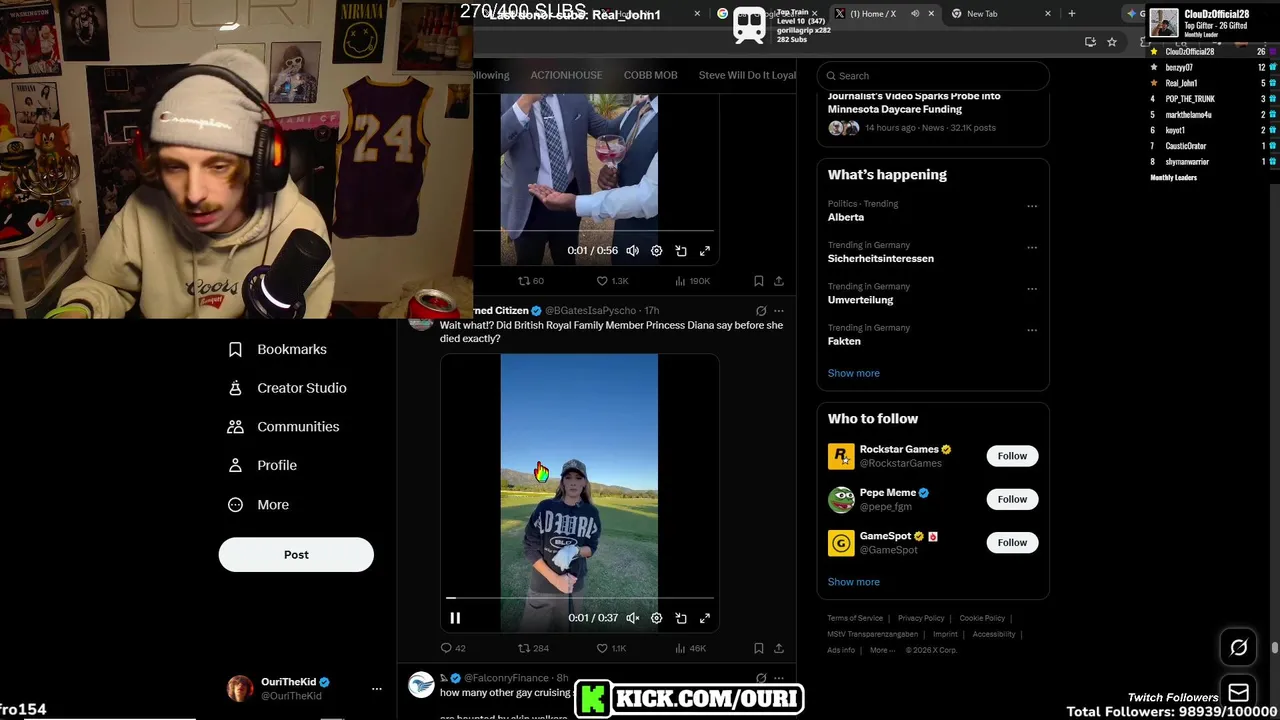Image resolution: width=1280 pixels, height=720 pixels.
Task: View analytics showing 46K views
Action: (x=691, y=648)
